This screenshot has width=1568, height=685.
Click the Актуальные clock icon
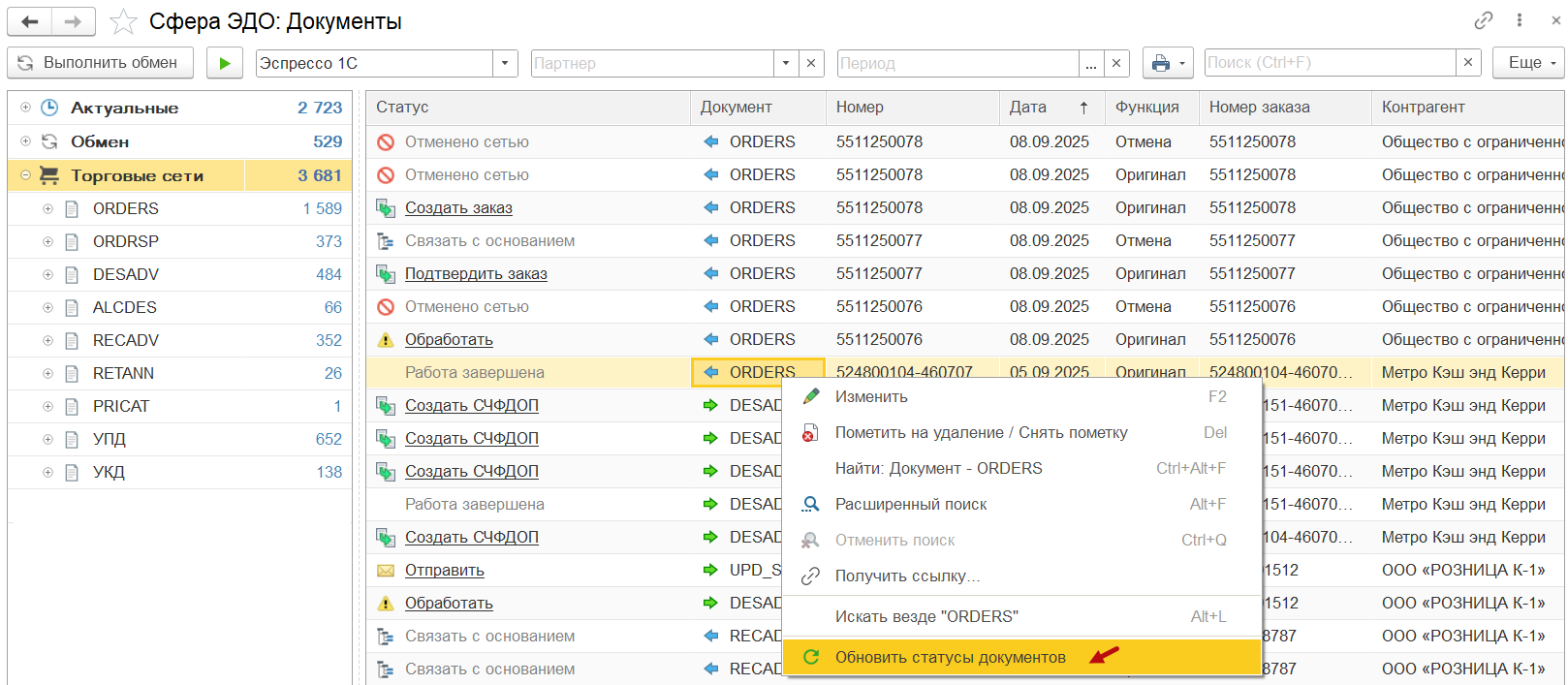[x=49, y=108]
